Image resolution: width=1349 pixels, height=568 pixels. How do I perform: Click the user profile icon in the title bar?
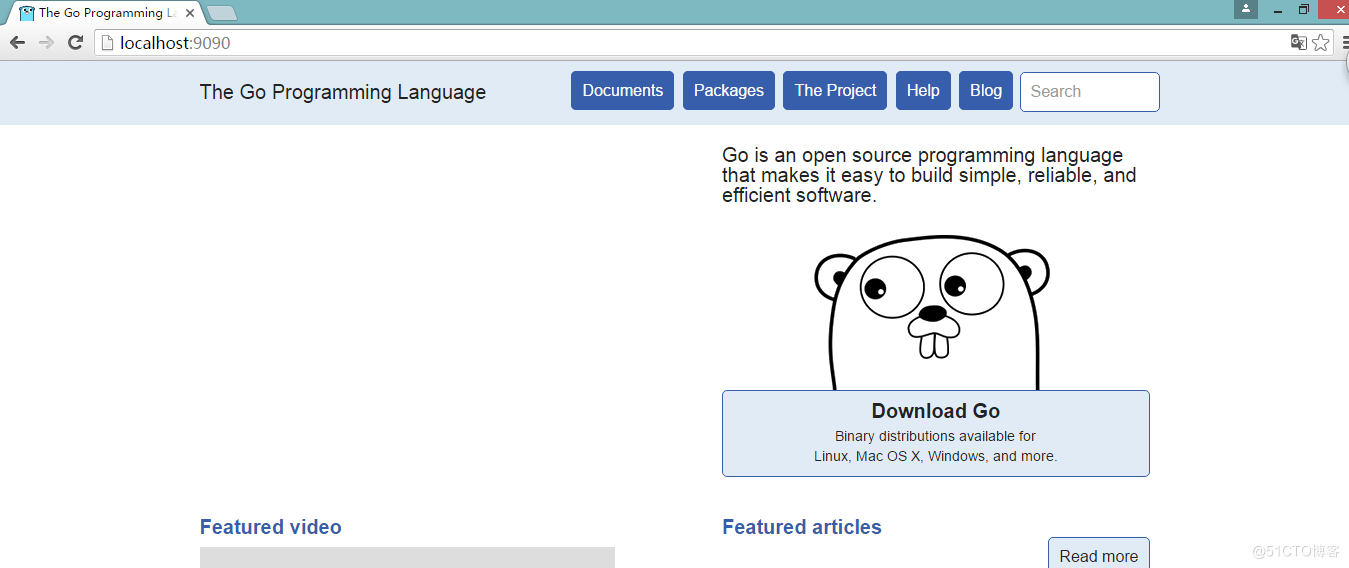pos(1246,9)
